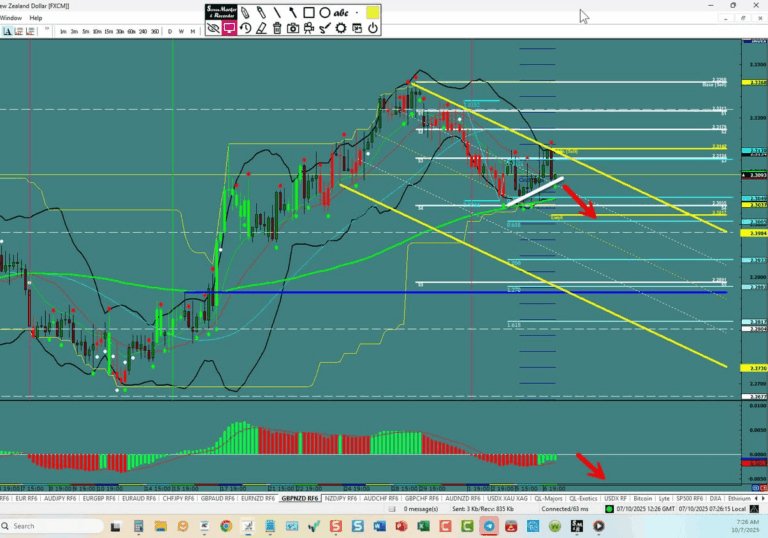Open ScreenMarker settings gear
Viewport: 768px width, 538px height.
click(x=341, y=28)
